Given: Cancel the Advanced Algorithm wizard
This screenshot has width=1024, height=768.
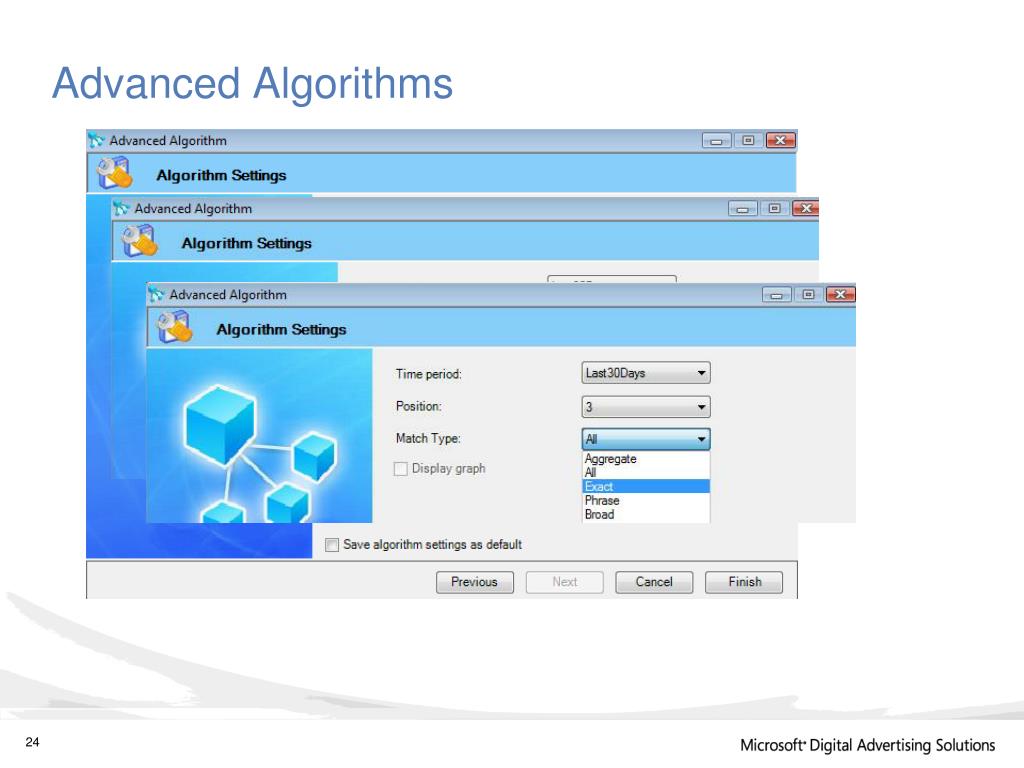Looking at the screenshot, I should point(654,582).
